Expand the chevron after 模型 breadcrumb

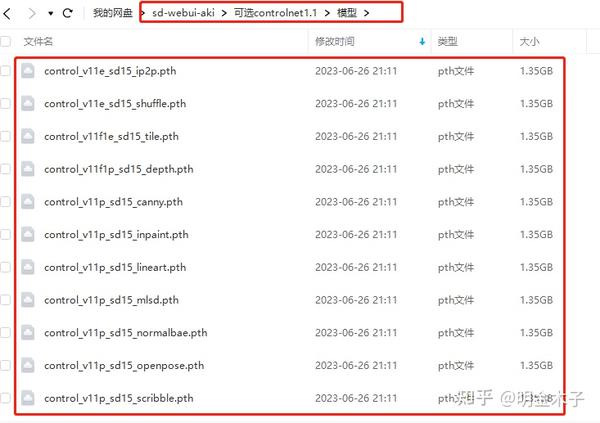pyautogui.click(x=367, y=13)
